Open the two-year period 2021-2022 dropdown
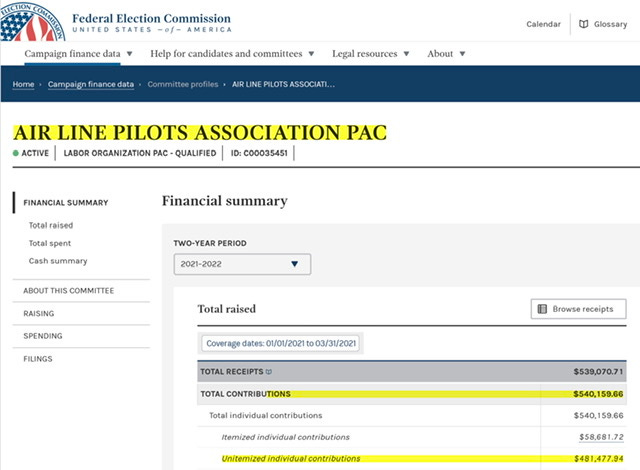 242,264
